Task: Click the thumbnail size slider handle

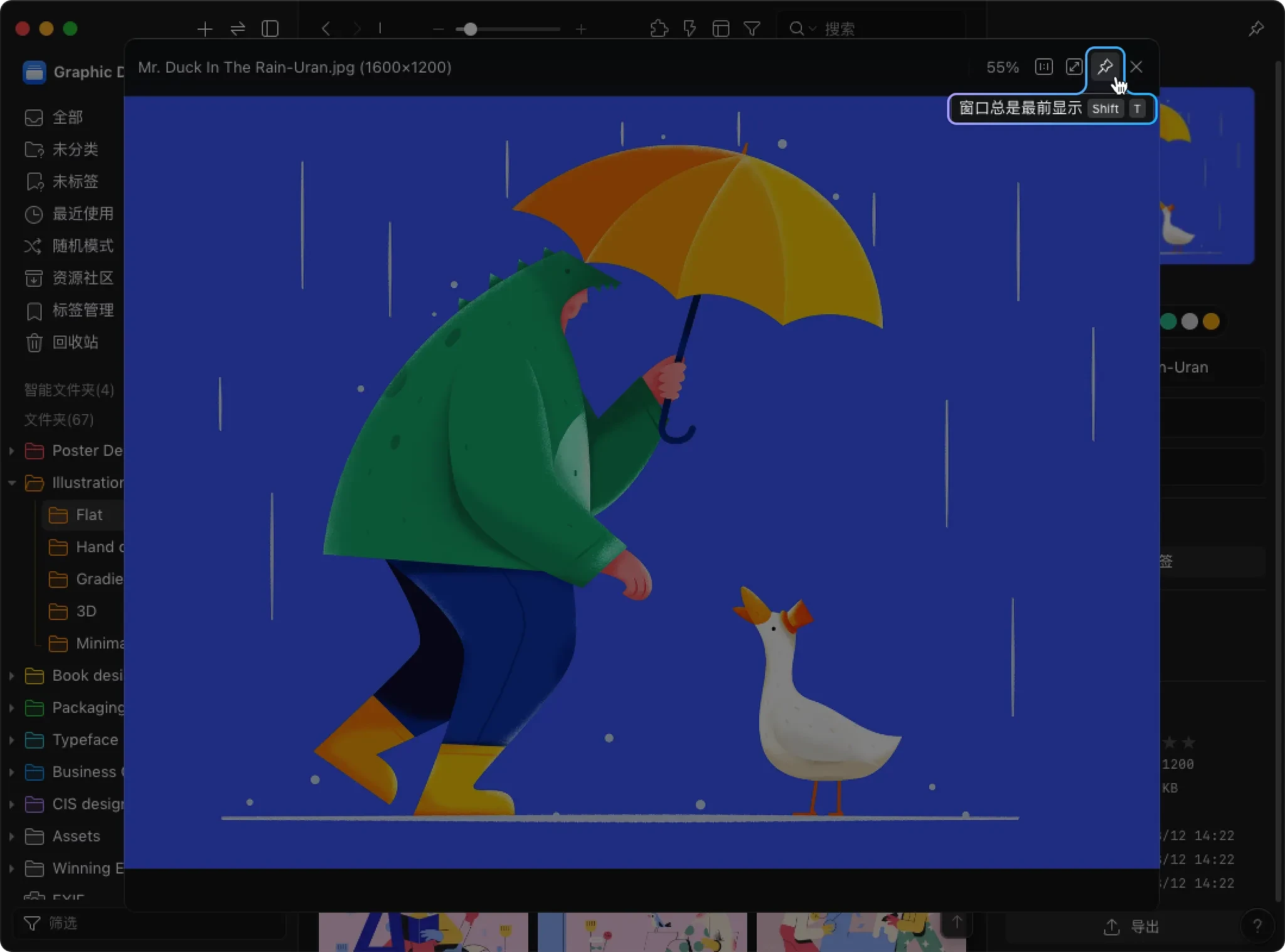Action: [x=470, y=29]
